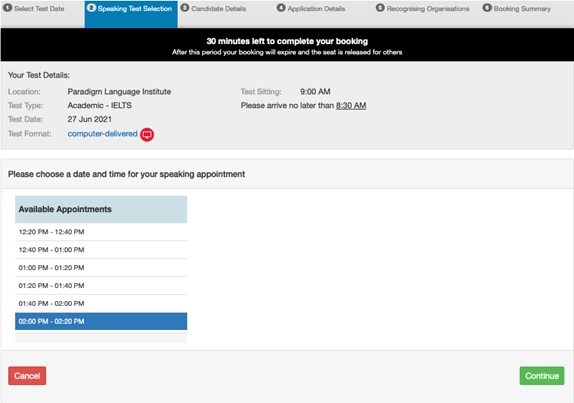Click the red computer-delivered monitor icon

(147, 134)
